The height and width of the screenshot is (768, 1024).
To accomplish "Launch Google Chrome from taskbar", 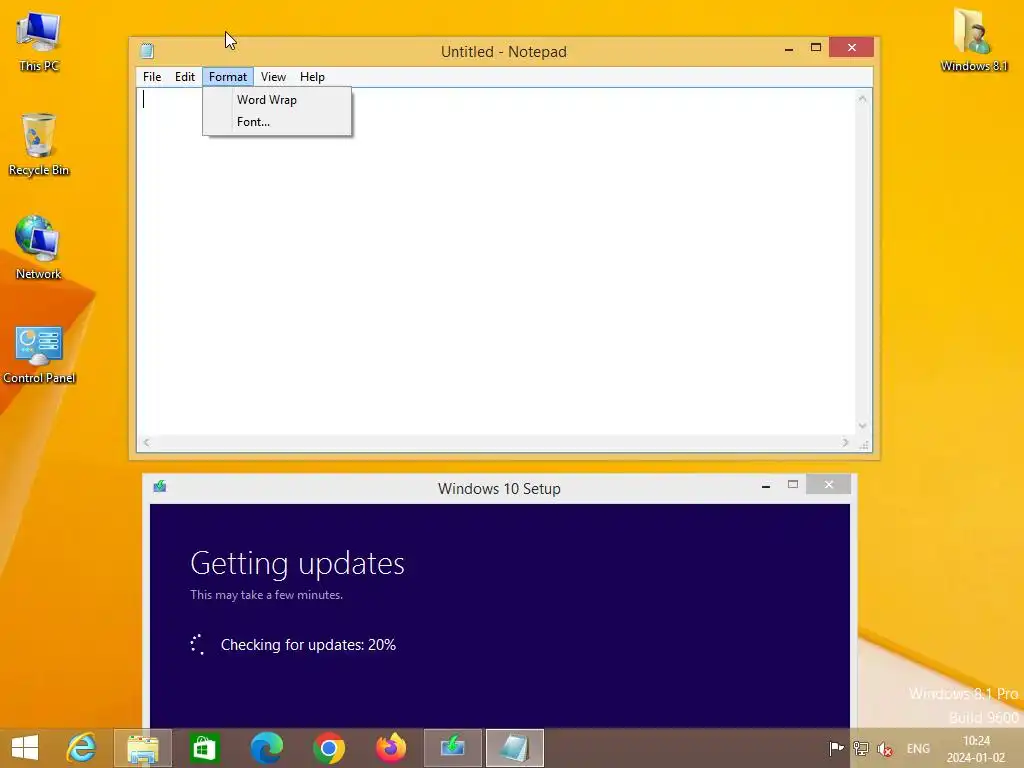I will [x=328, y=748].
